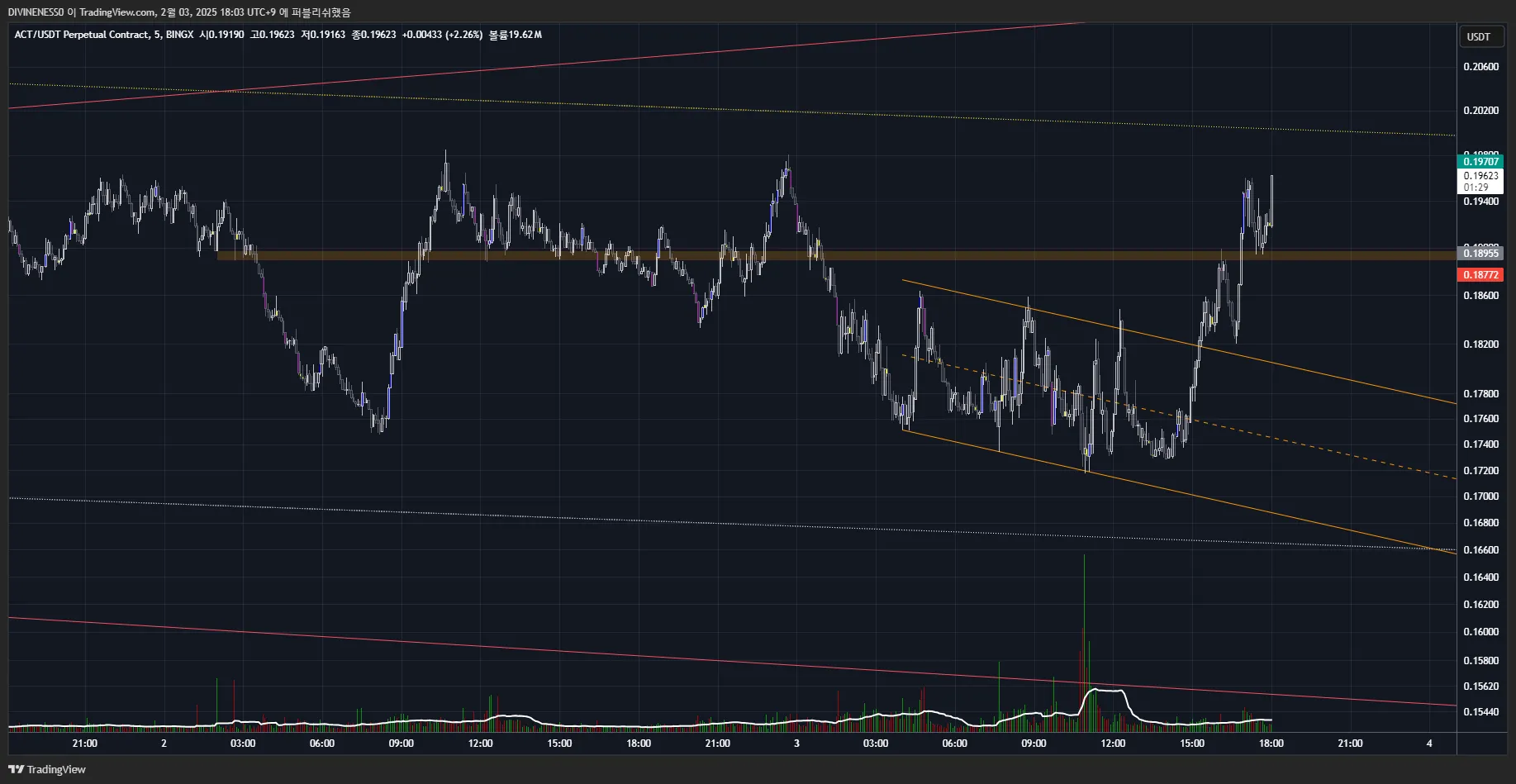
Task: Click the 0.15800 price scale label
Action: 1480,661
